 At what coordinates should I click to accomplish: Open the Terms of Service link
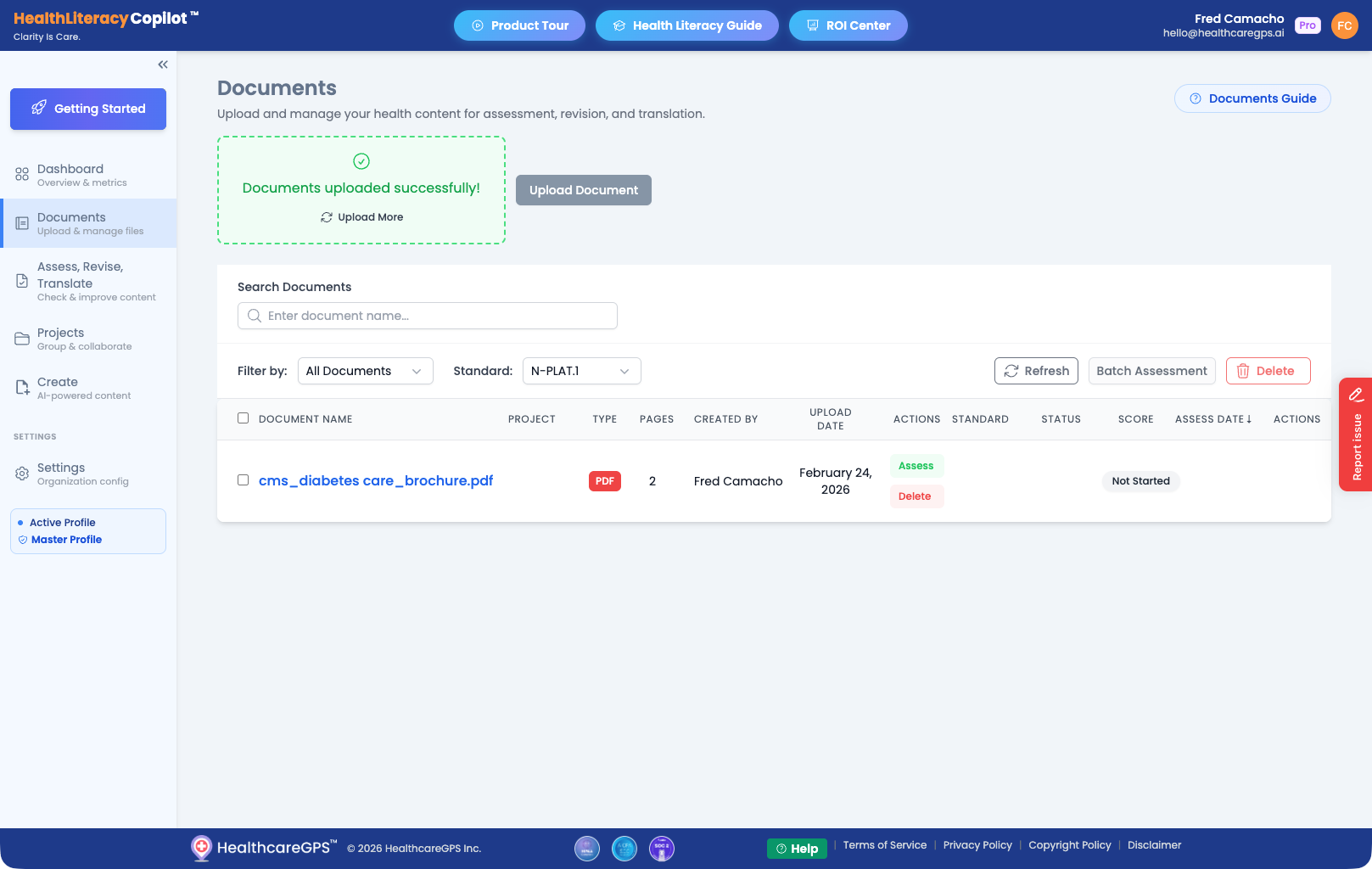click(x=885, y=844)
